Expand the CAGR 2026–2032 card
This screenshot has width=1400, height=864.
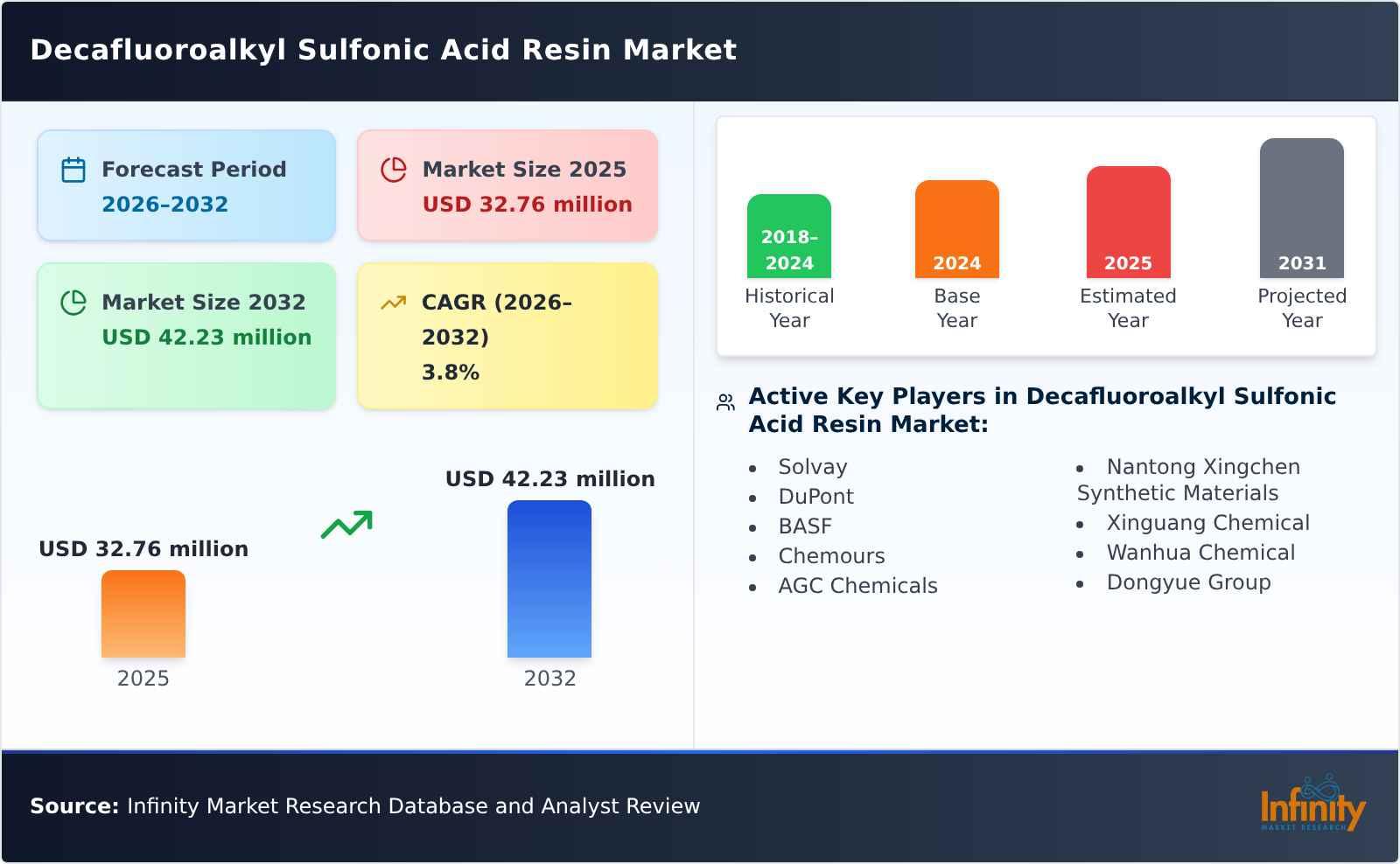tap(506, 335)
